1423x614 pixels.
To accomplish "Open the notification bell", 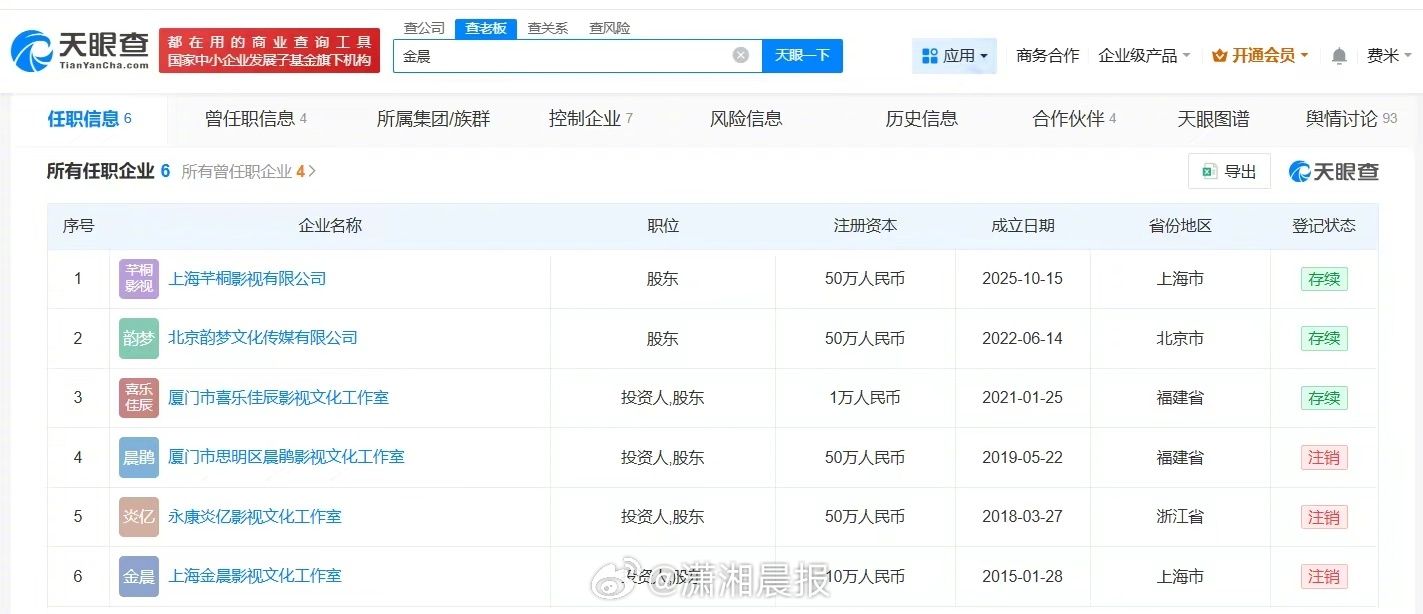I will (1339, 56).
